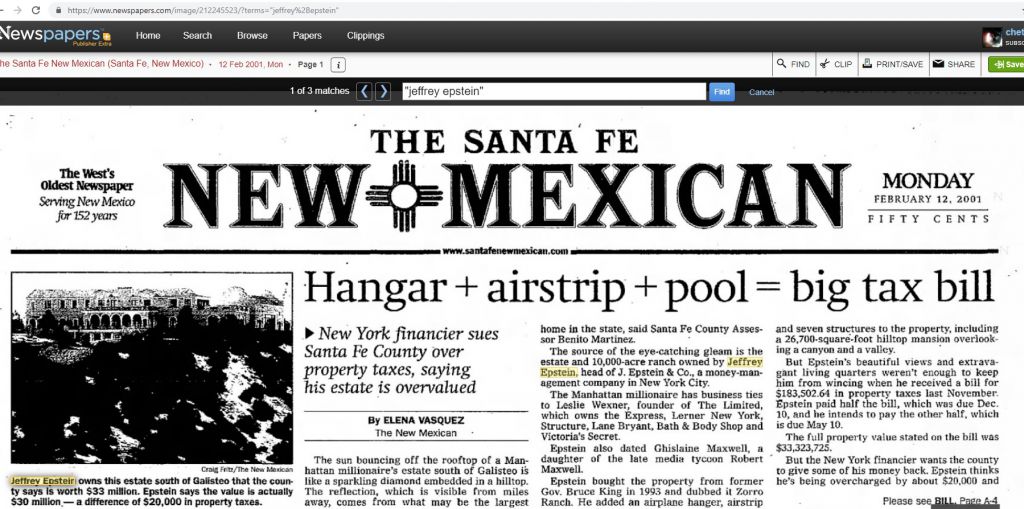Click 'Please see BILL, Page A-4' text

(940, 501)
